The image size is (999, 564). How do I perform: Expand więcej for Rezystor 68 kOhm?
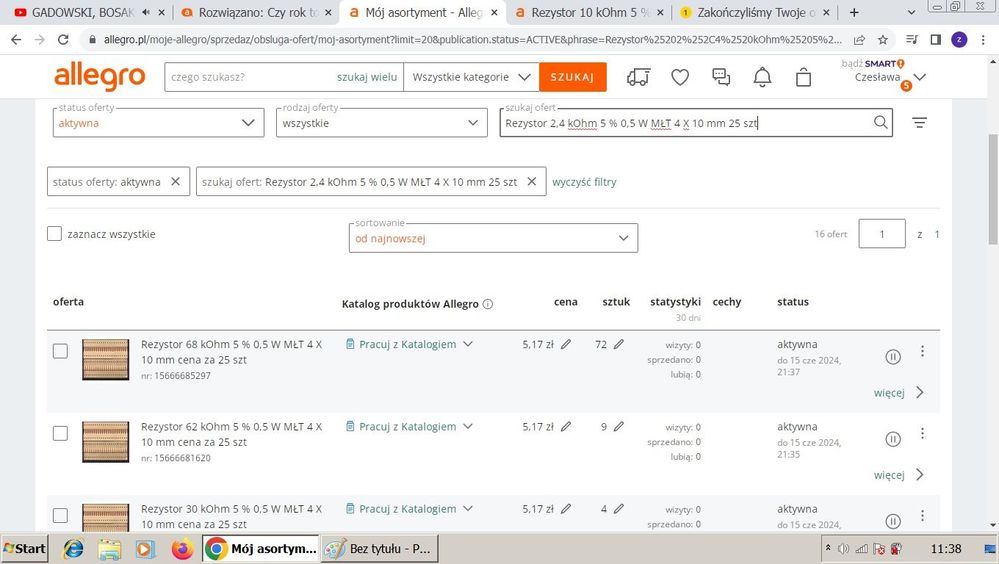click(898, 393)
